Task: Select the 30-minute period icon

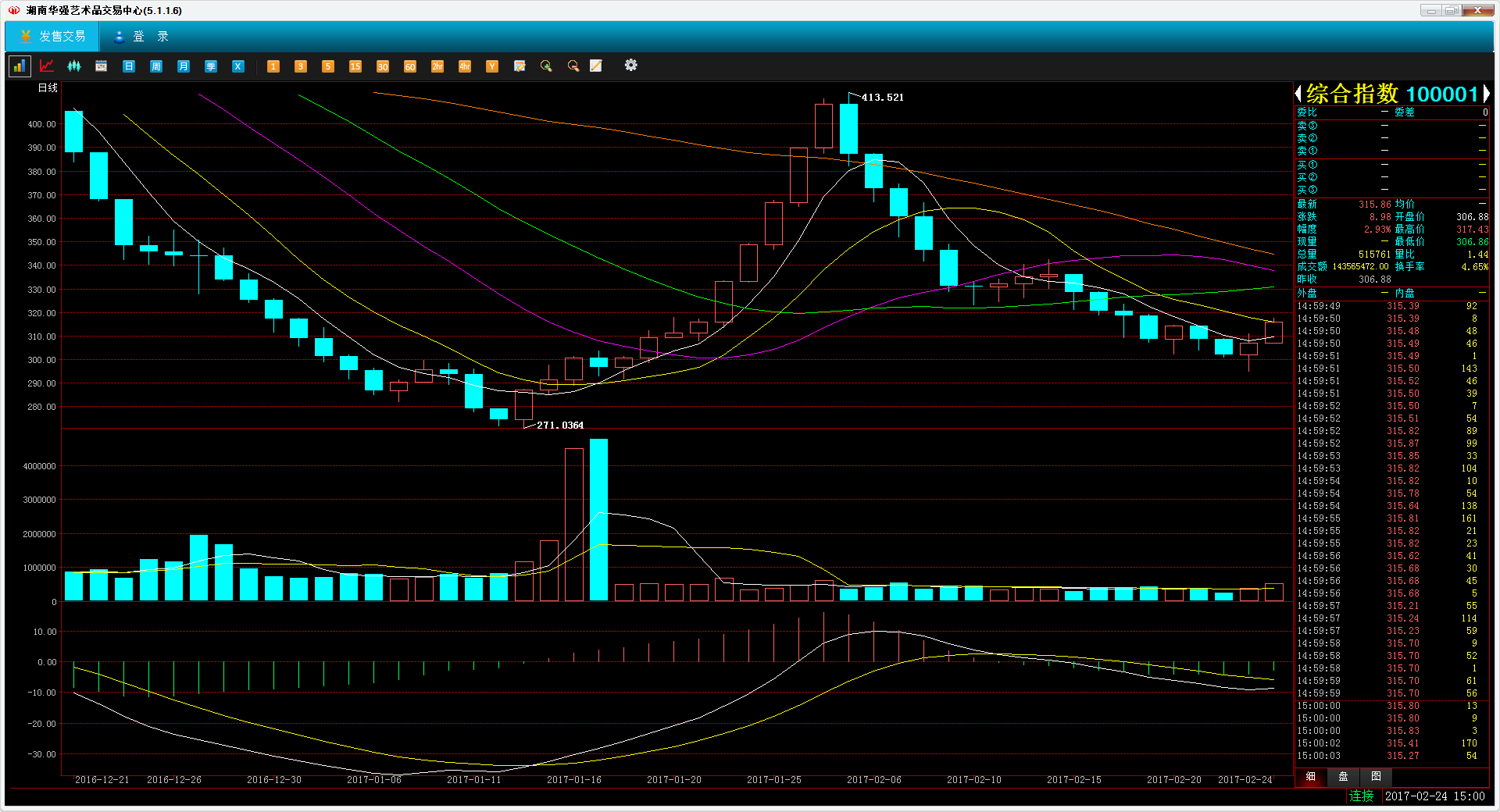Action: coord(383,66)
